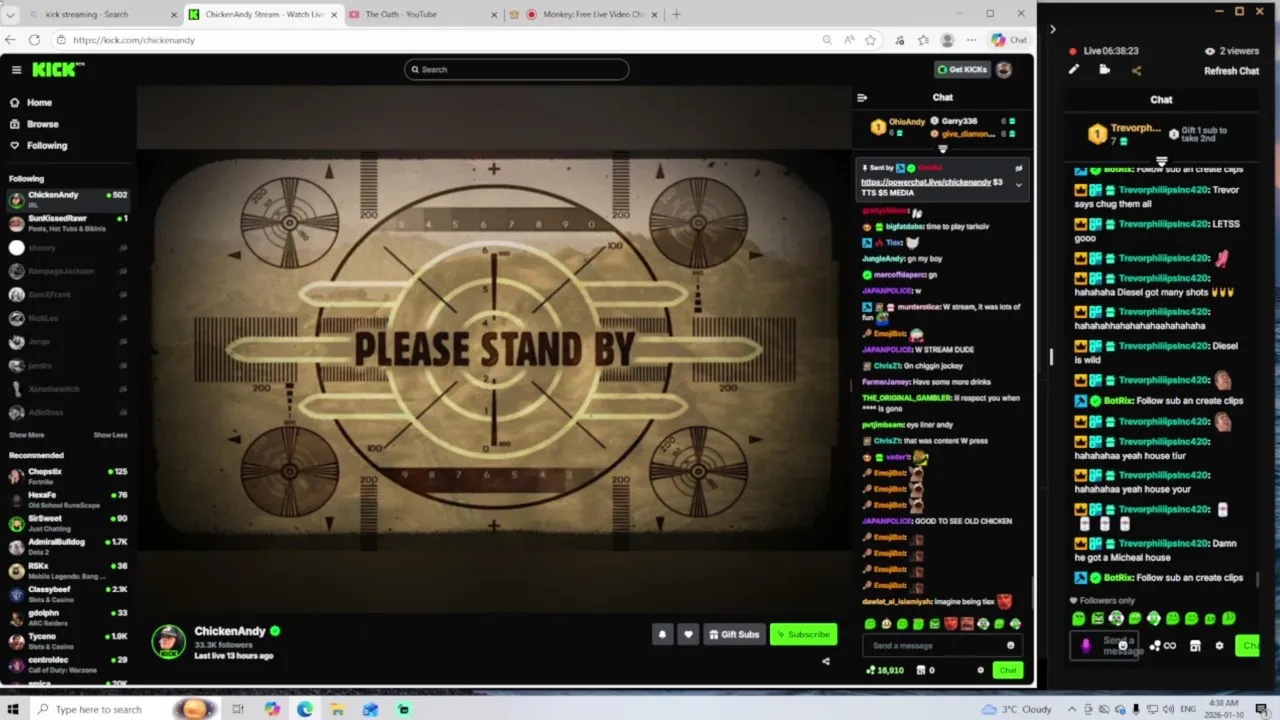Click Get KICKs button
Screen dimensions: 1280x720
click(x=962, y=69)
